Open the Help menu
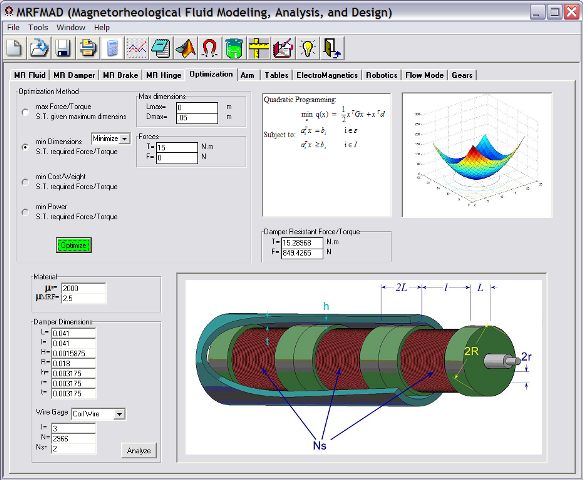The width and height of the screenshot is (583, 480). 102,27
